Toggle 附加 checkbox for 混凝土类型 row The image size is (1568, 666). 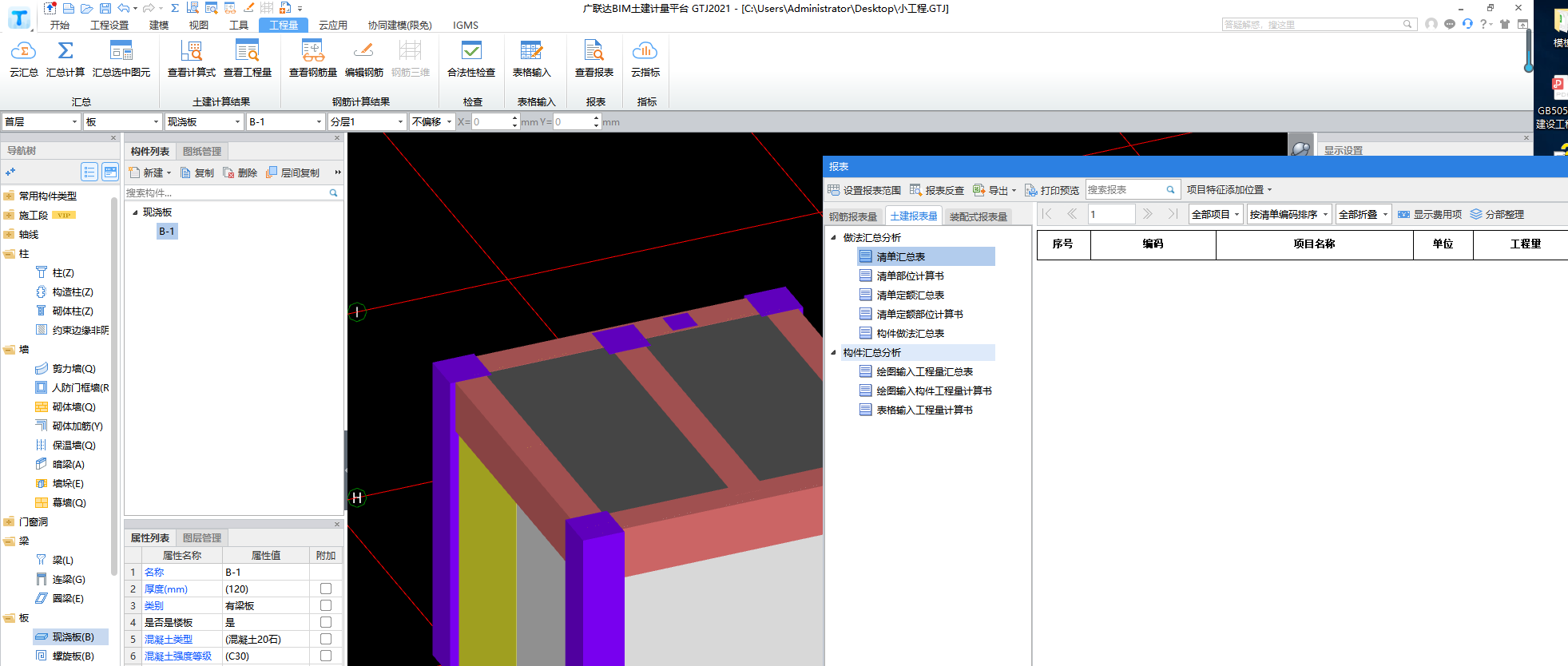click(x=326, y=639)
